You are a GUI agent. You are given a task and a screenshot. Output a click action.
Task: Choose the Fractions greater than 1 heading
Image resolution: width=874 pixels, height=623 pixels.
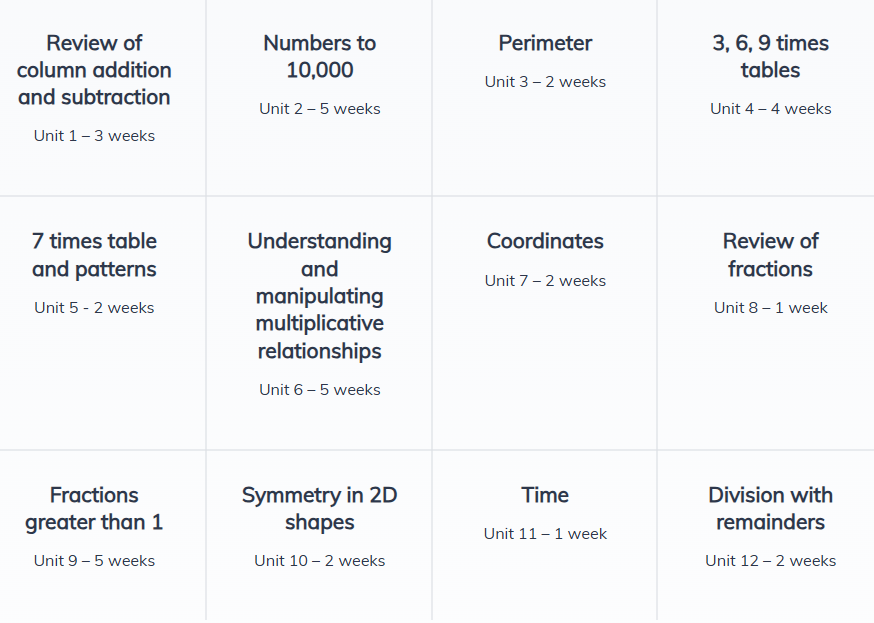coord(94,509)
